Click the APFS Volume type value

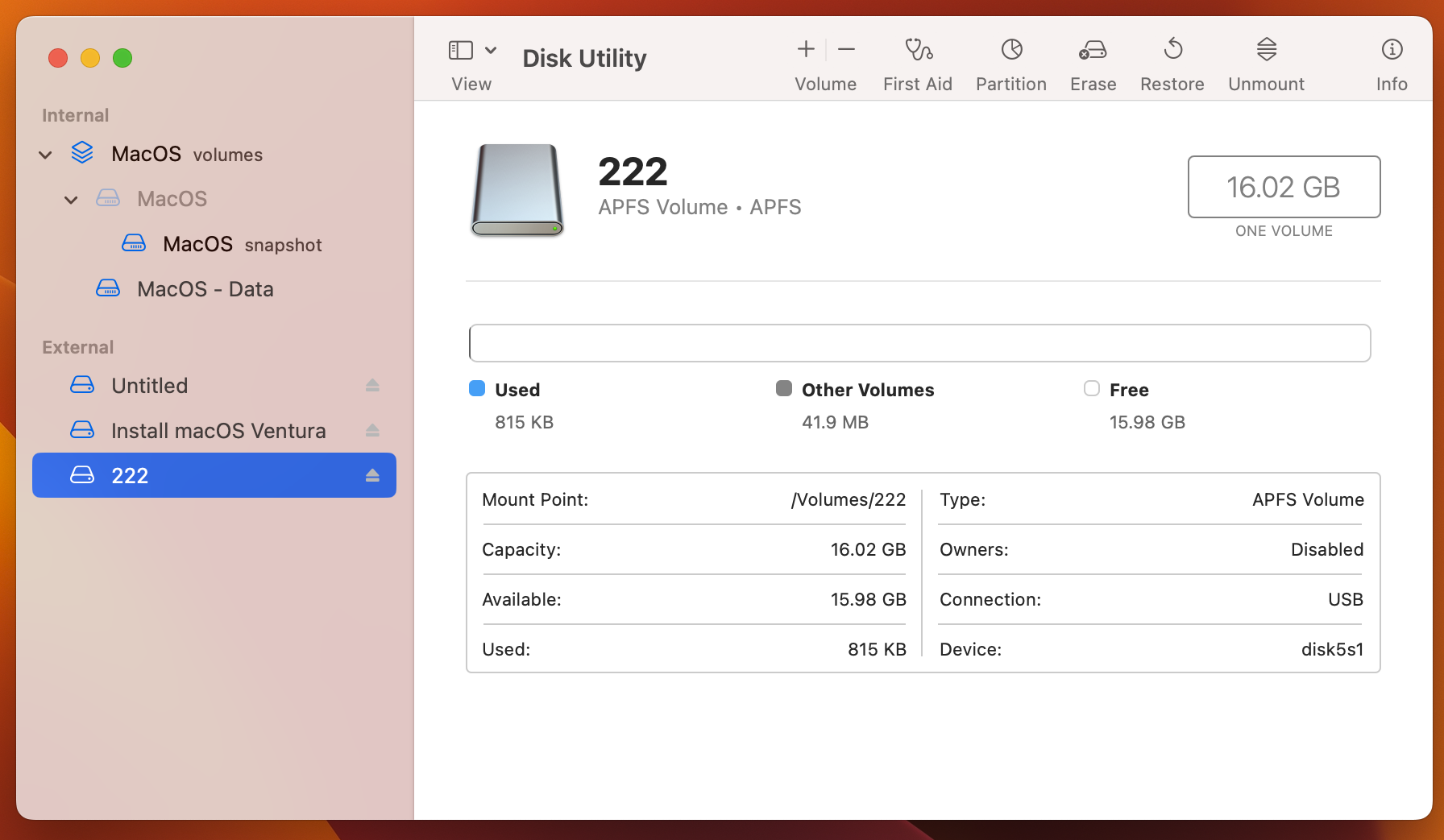(1308, 499)
